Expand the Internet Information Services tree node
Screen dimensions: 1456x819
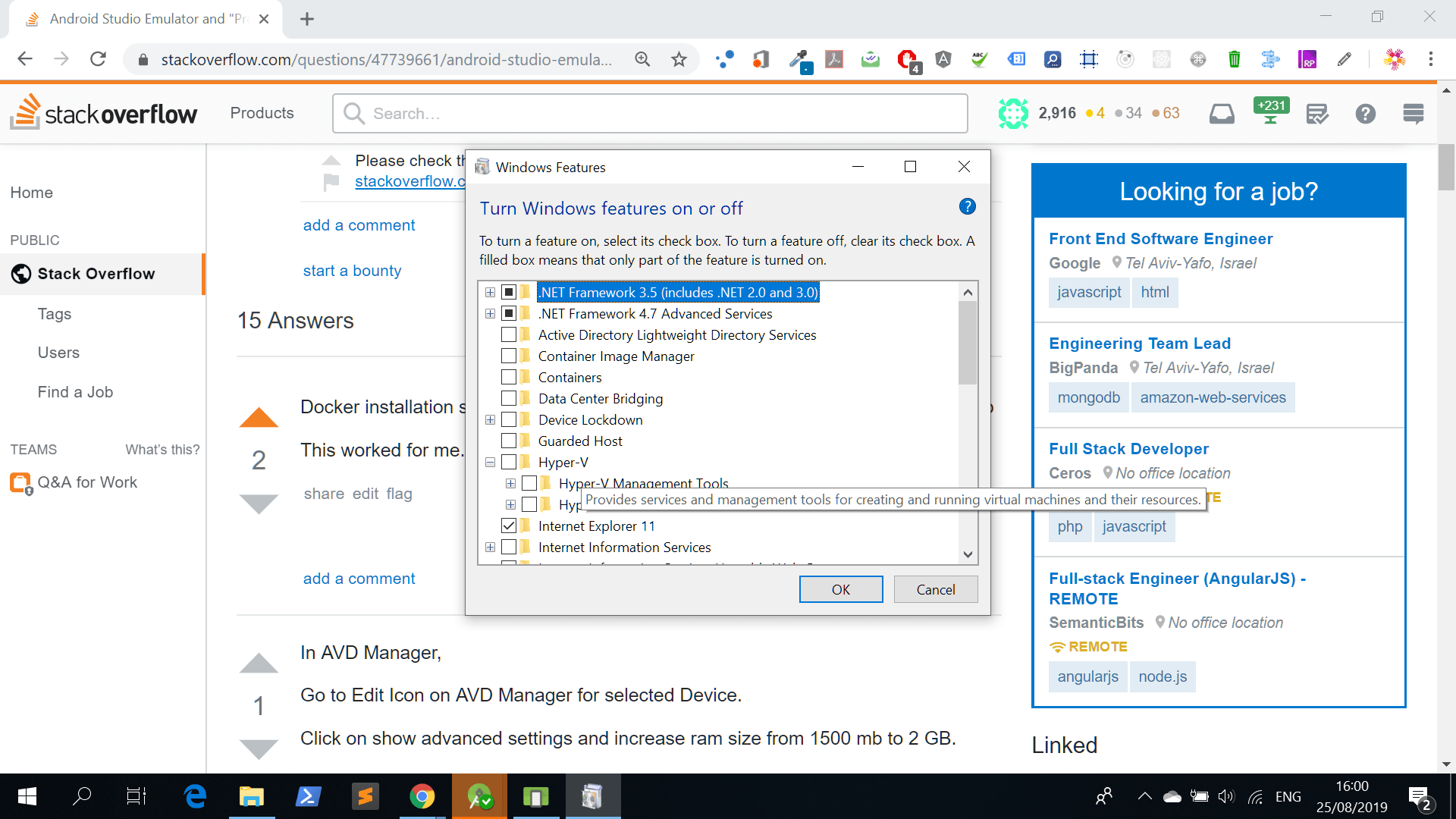490,547
